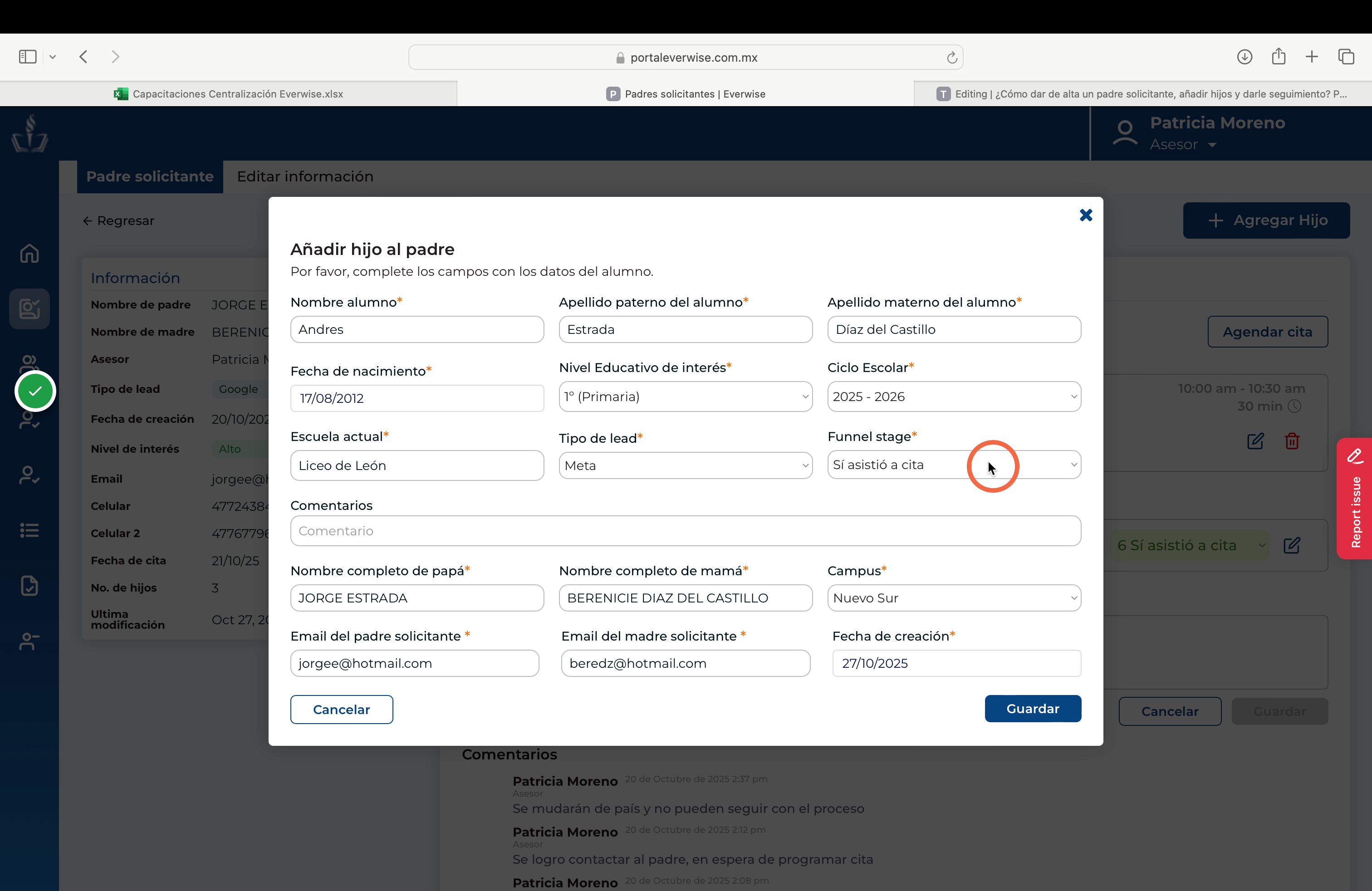
Task: Go back with the browser back arrow
Action: pos(83,56)
